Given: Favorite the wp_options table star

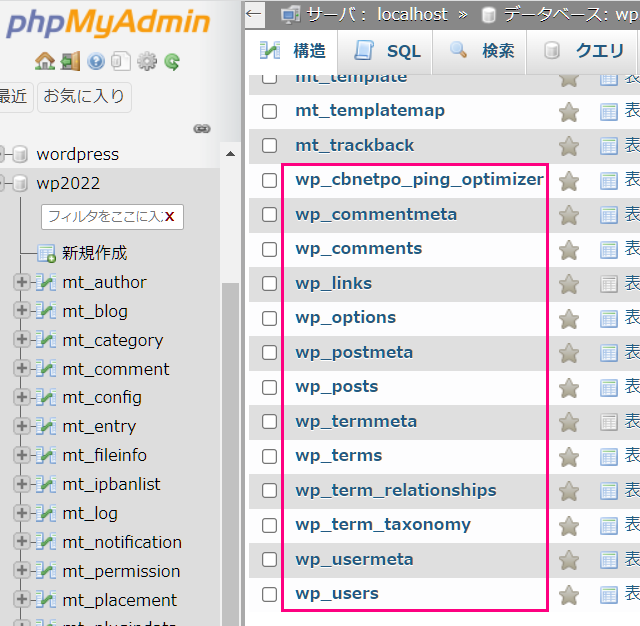Looking at the screenshot, I should [x=569, y=319].
